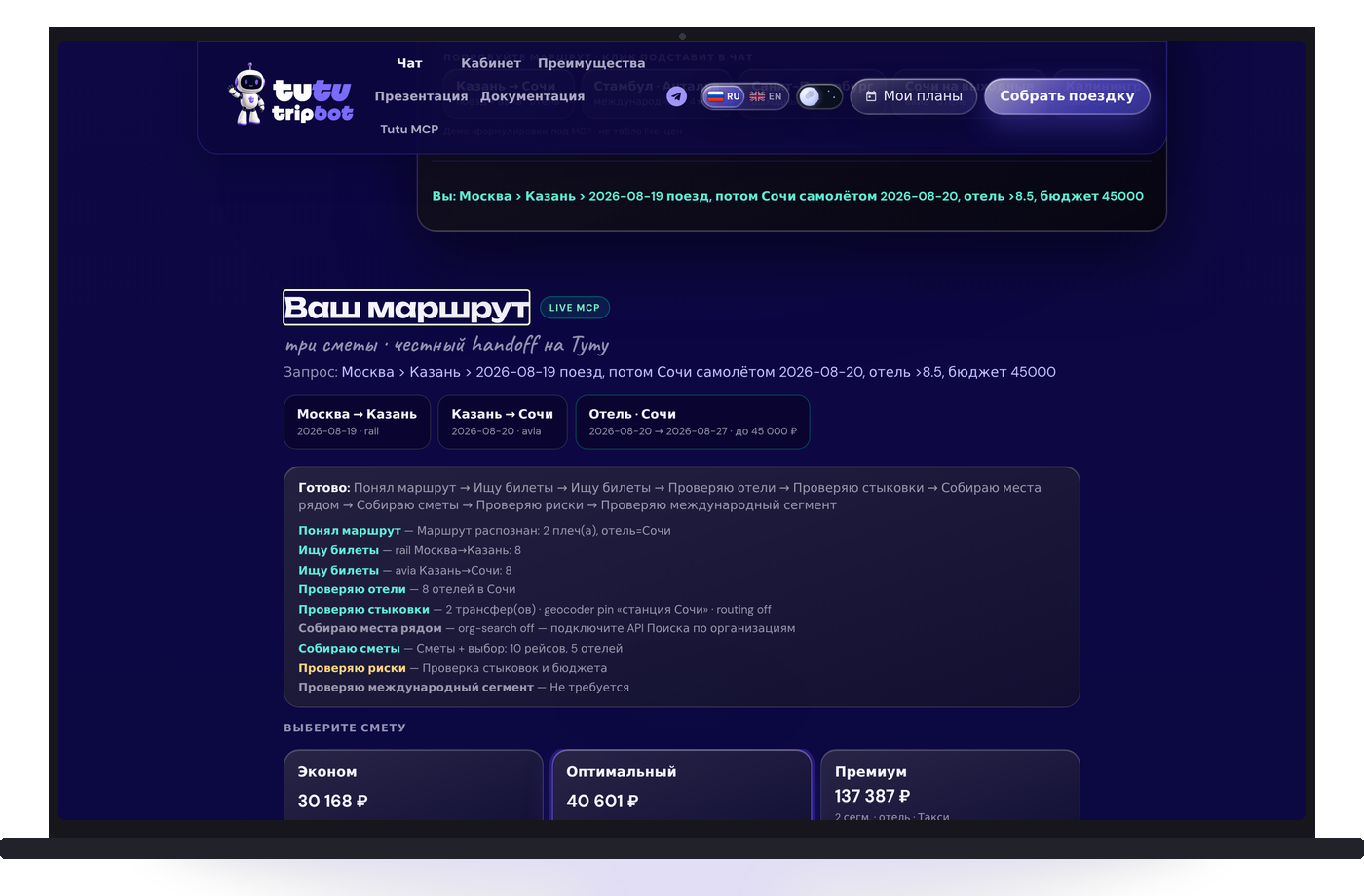Choose the Эконом estimate card
1364x896 pixels.
413,785
